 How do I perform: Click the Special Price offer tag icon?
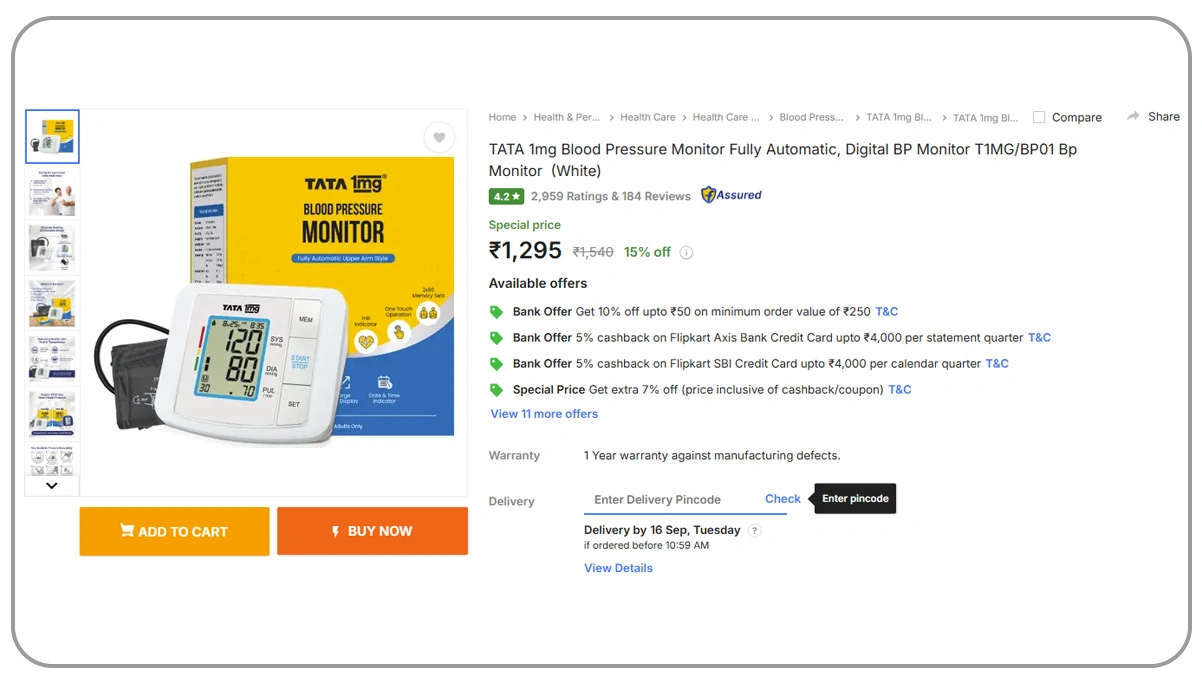(x=496, y=390)
